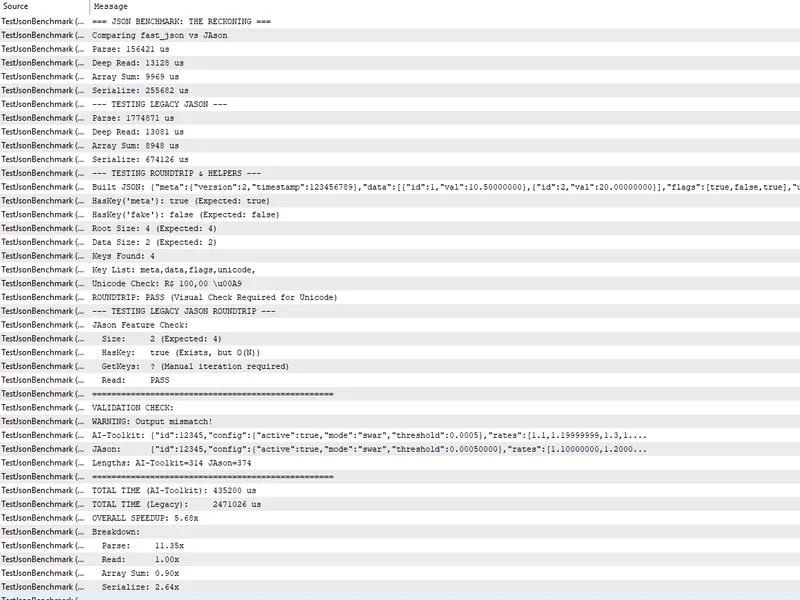Select the 'Deep Read: 13081 us' row

pyautogui.click(x=400, y=132)
